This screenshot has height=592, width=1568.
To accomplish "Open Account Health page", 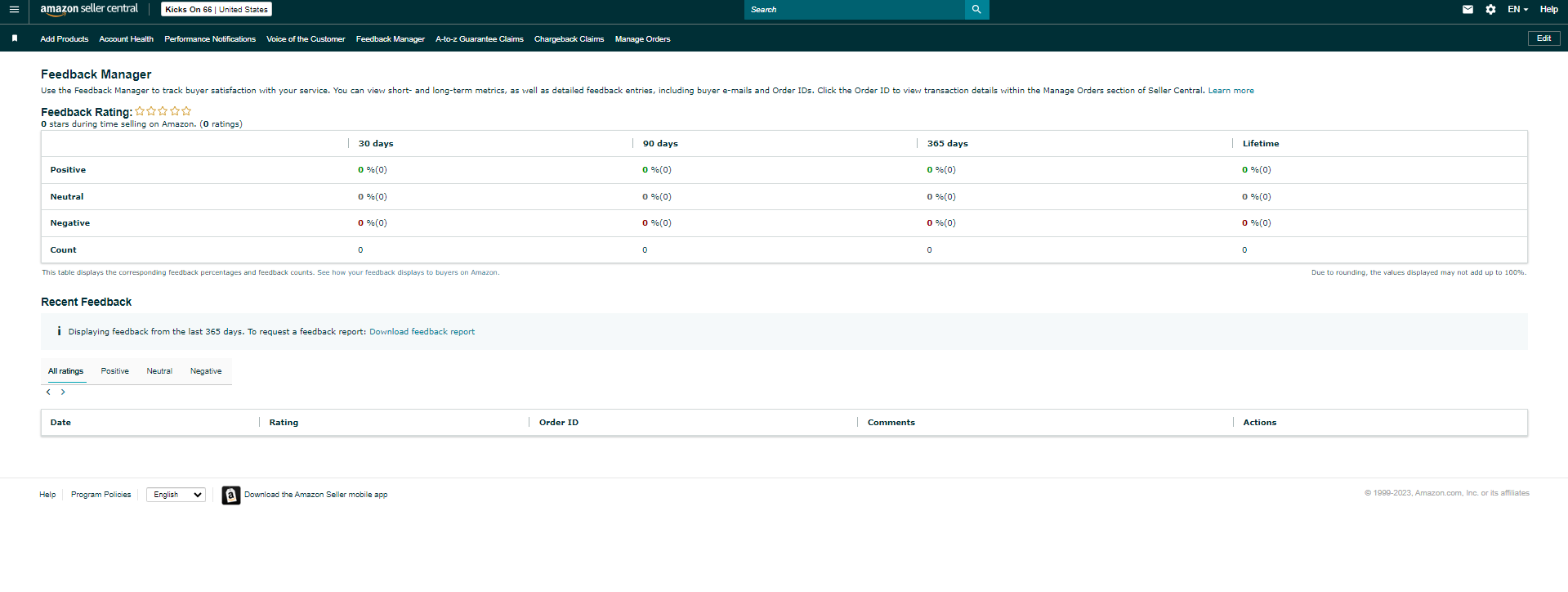I will click(126, 39).
